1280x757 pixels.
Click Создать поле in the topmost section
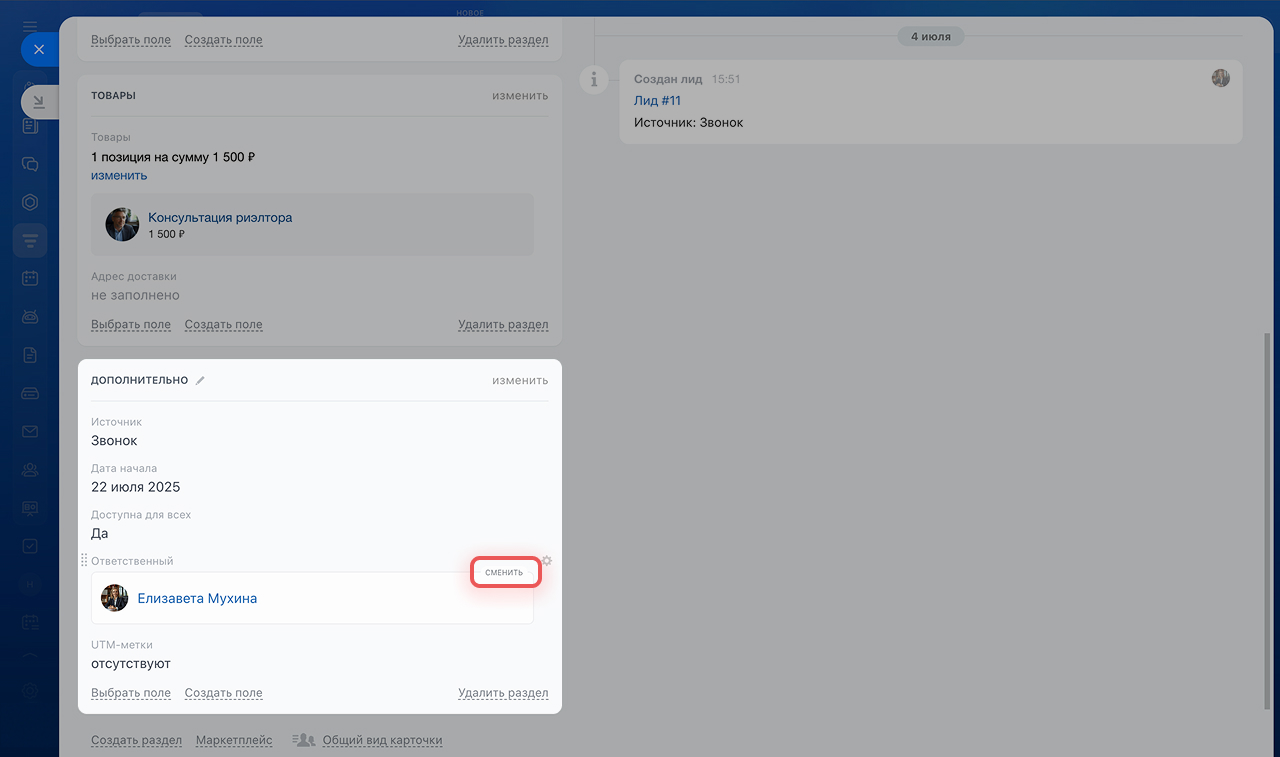click(224, 40)
